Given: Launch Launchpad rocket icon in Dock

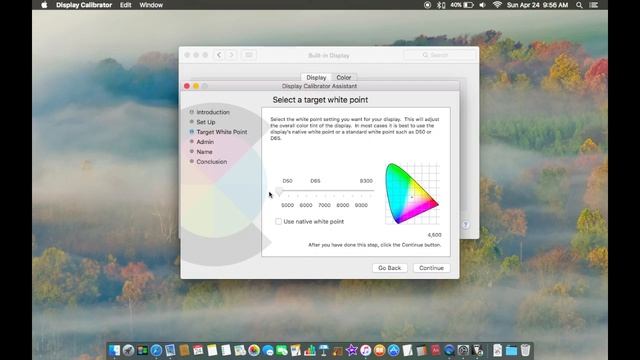Looking at the screenshot, I should (129, 350).
